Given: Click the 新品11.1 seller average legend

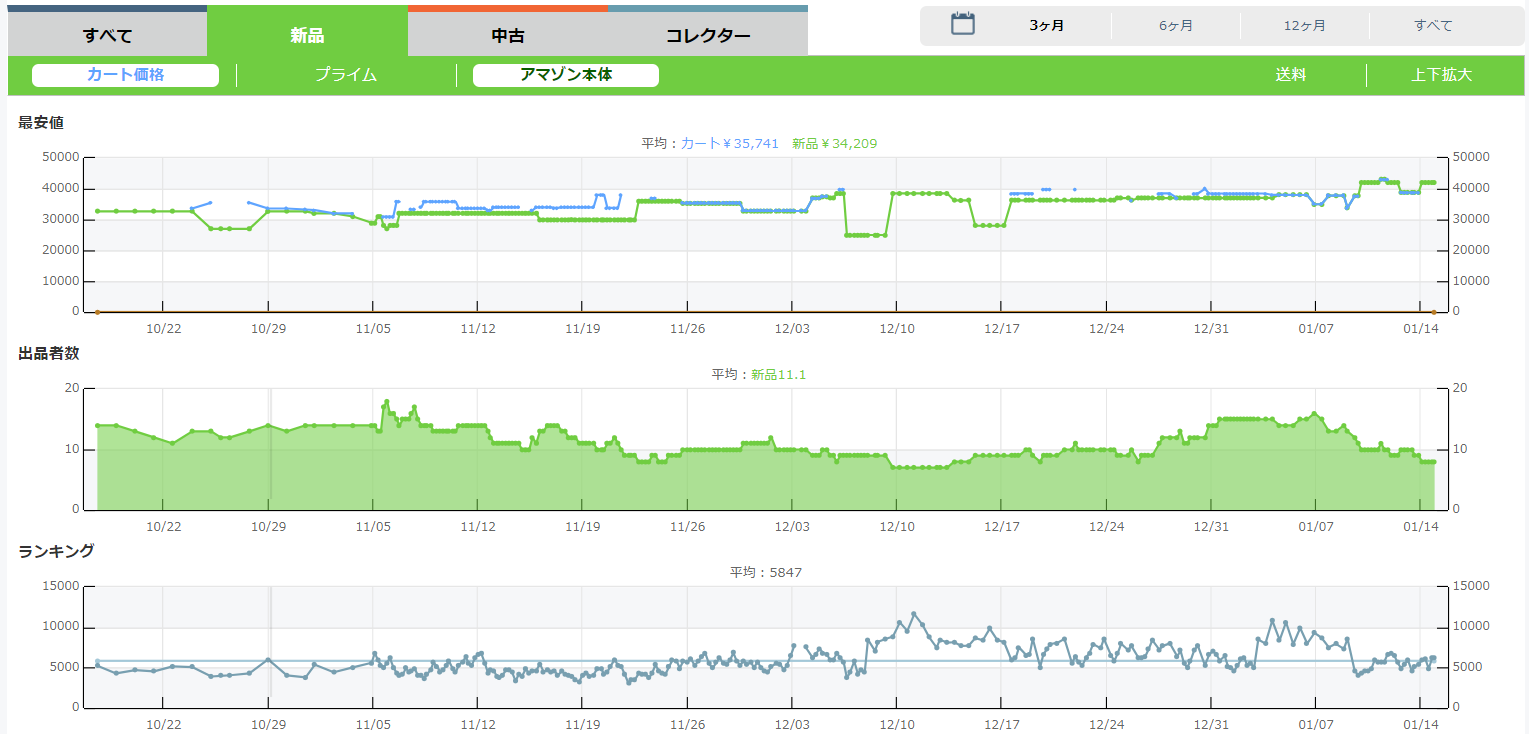Looking at the screenshot, I should point(778,375).
